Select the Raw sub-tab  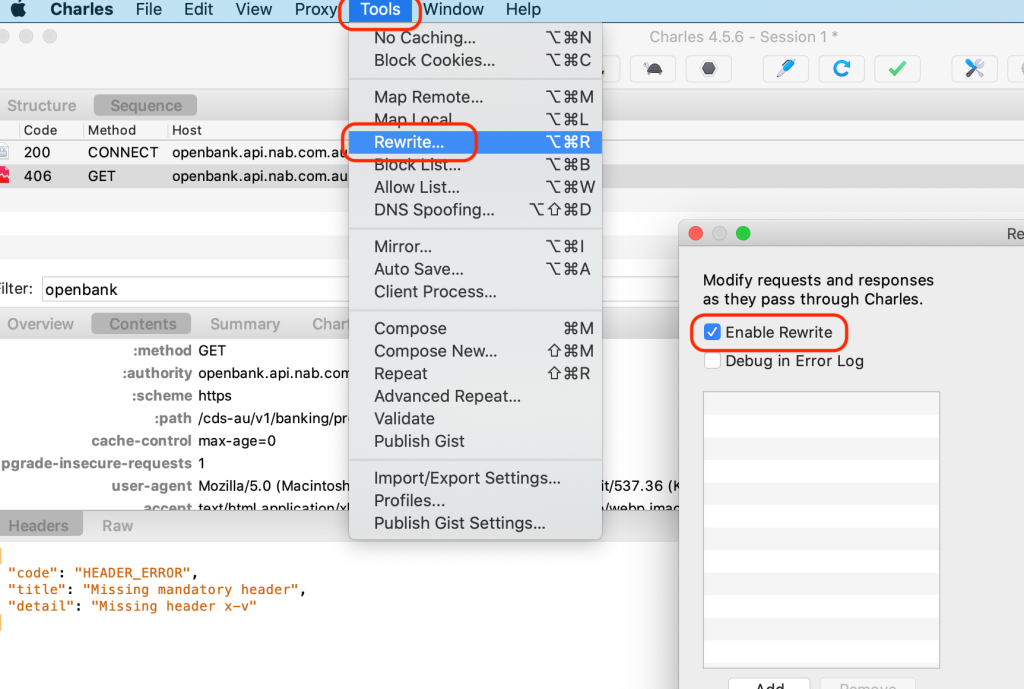[118, 526]
